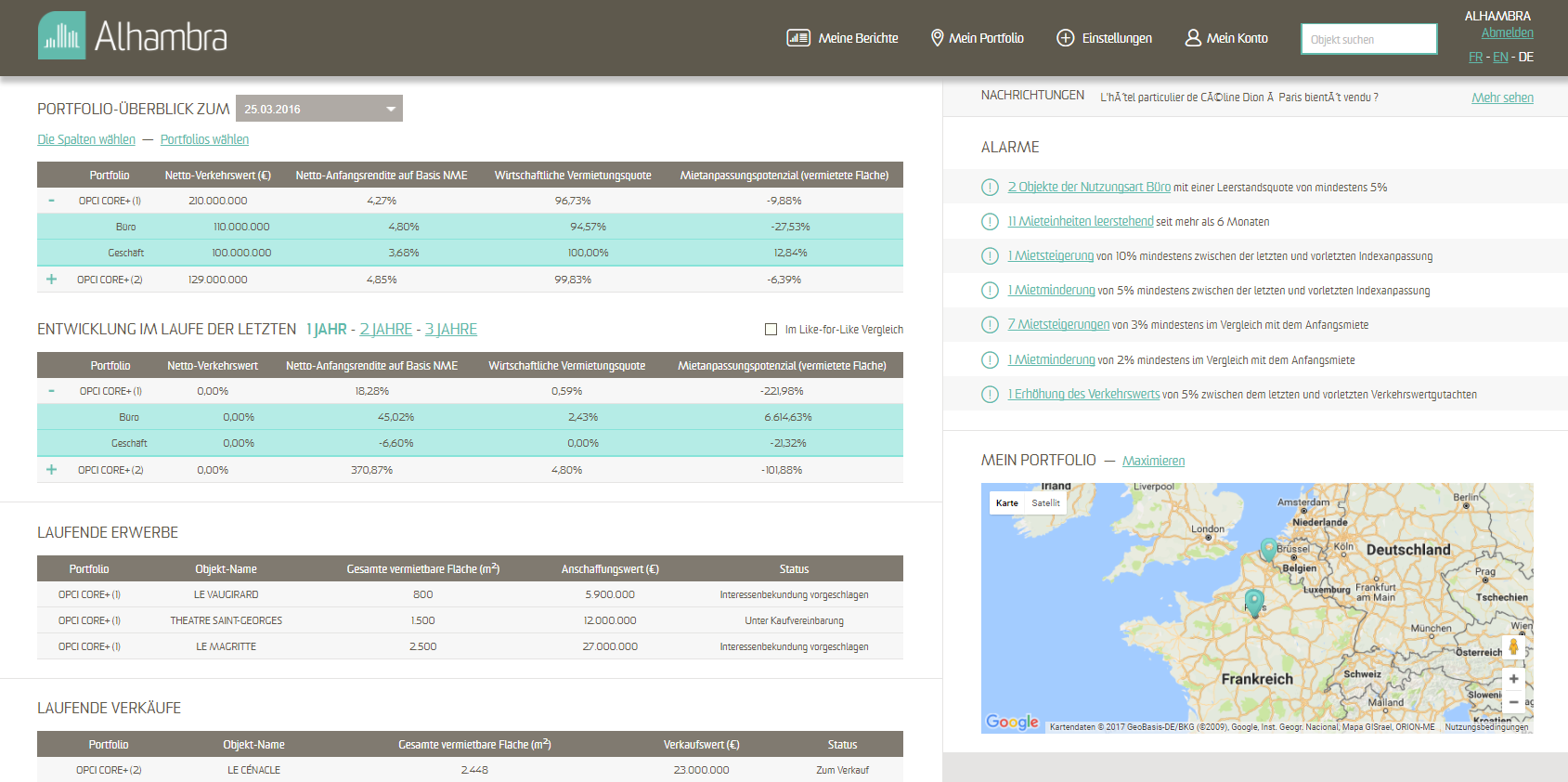The width and height of the screenshot is (1568, 782).
Task: Zoom out the map with minus button
Action: pos(1513,702)
